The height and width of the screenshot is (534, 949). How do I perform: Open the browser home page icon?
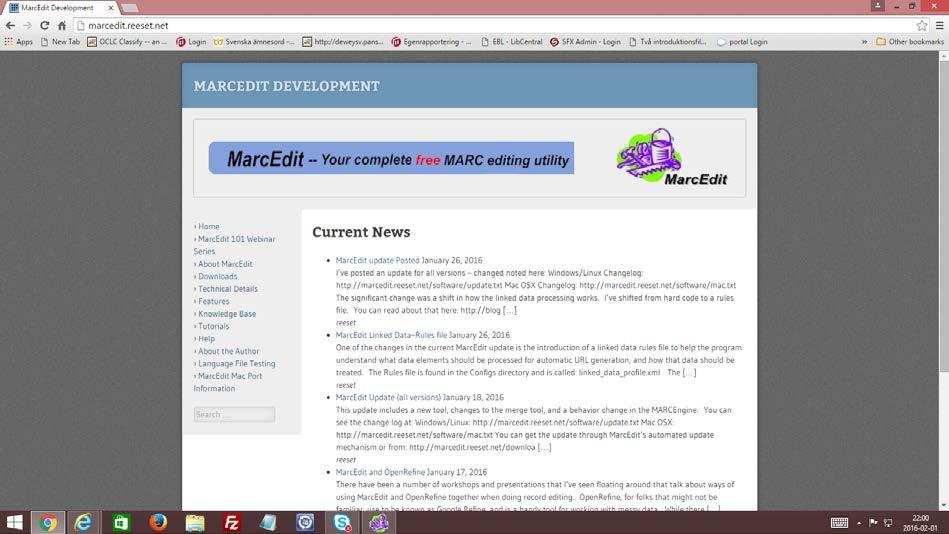[x=62, y=25]
